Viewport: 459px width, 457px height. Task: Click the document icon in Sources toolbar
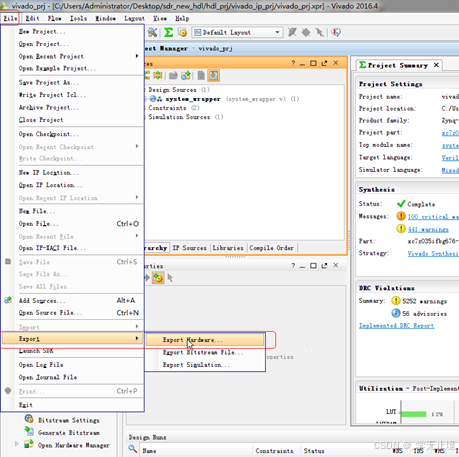point(201,75)
